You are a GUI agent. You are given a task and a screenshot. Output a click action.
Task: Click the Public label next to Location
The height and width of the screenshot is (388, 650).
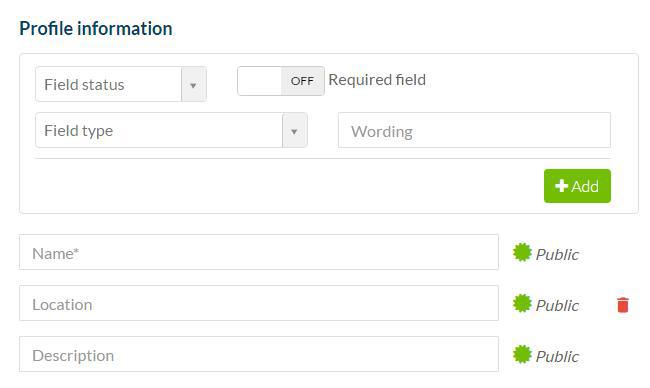pyautogui.click(x=557, y=306)
